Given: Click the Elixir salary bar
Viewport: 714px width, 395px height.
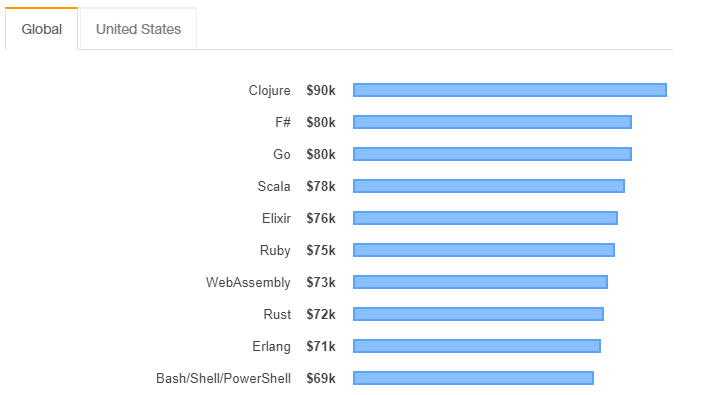Looking at the screenshot, I should tap(485, 218).
